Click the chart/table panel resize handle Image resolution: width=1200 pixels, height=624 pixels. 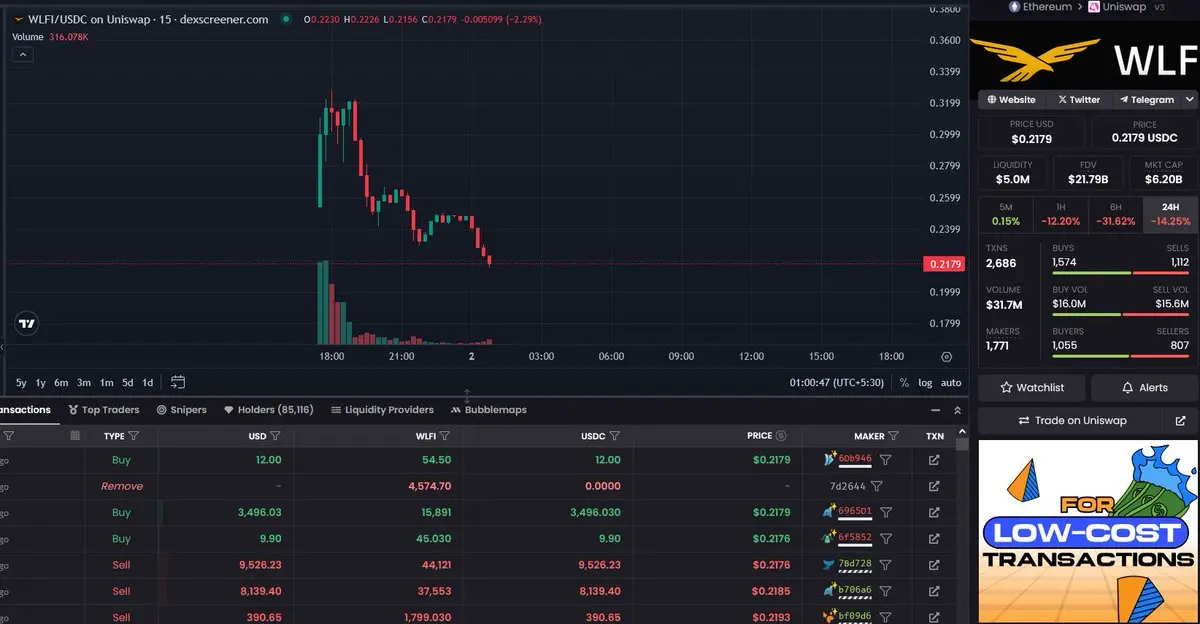point(467,397)
